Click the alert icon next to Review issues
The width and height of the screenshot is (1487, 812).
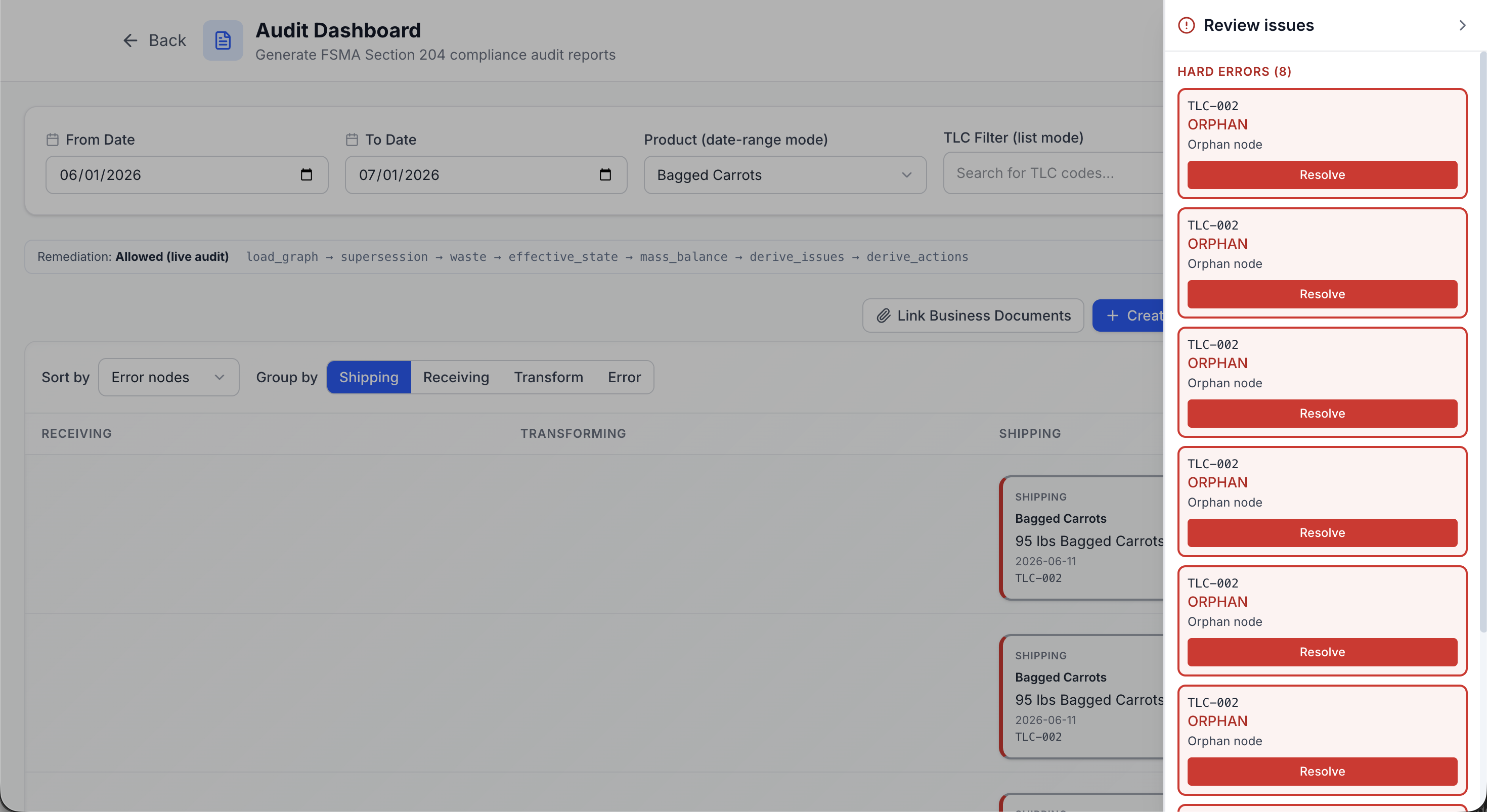(x=1186, y=25)
